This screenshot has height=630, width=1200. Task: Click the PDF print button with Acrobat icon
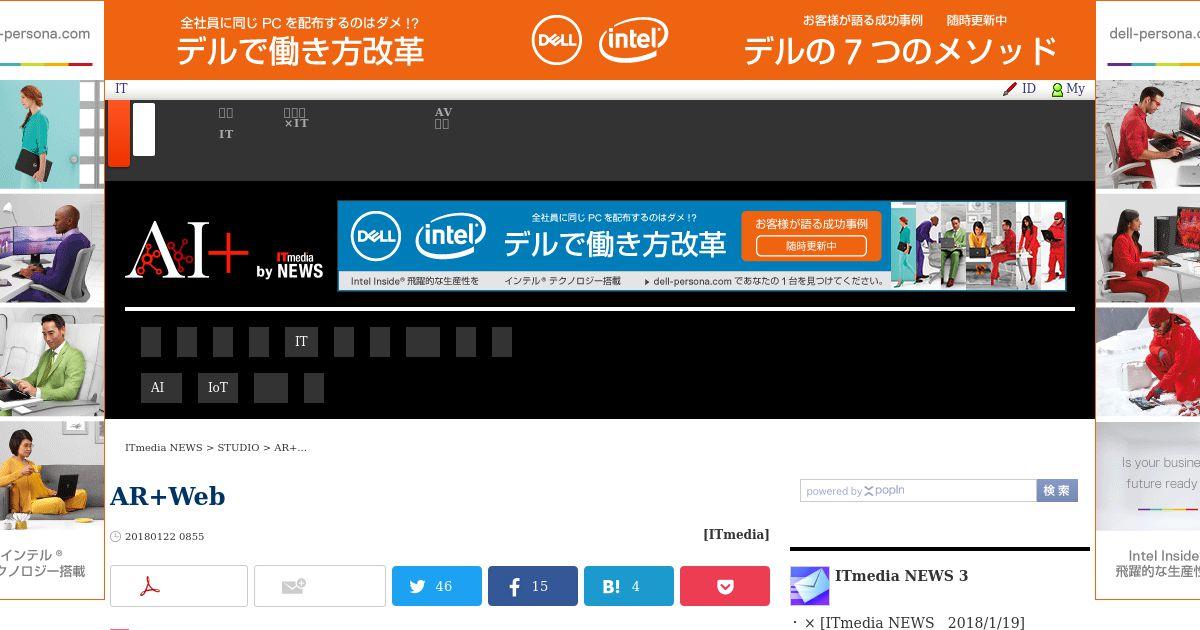(178, 586)
